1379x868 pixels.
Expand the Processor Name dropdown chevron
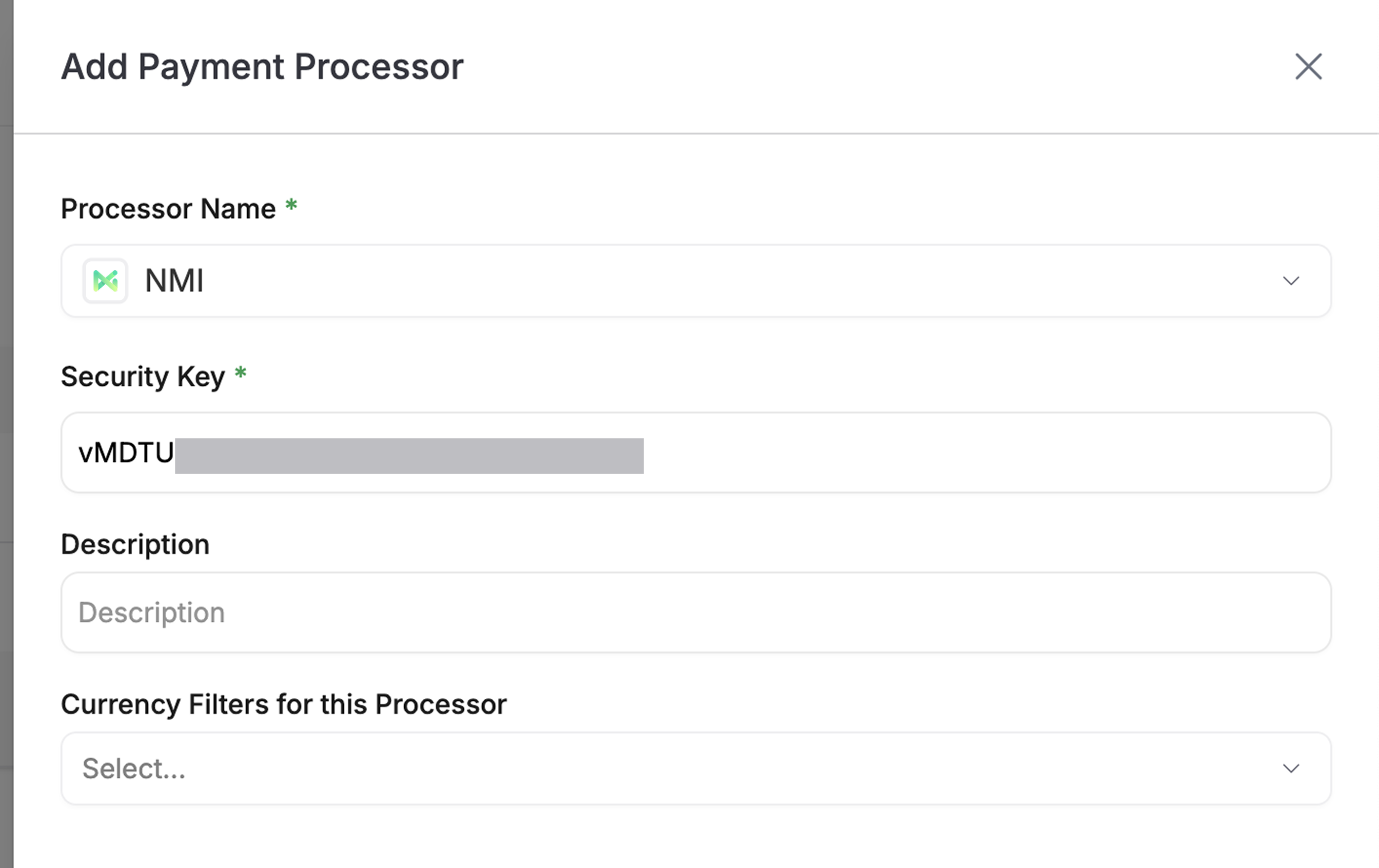tap(1291, 280)
